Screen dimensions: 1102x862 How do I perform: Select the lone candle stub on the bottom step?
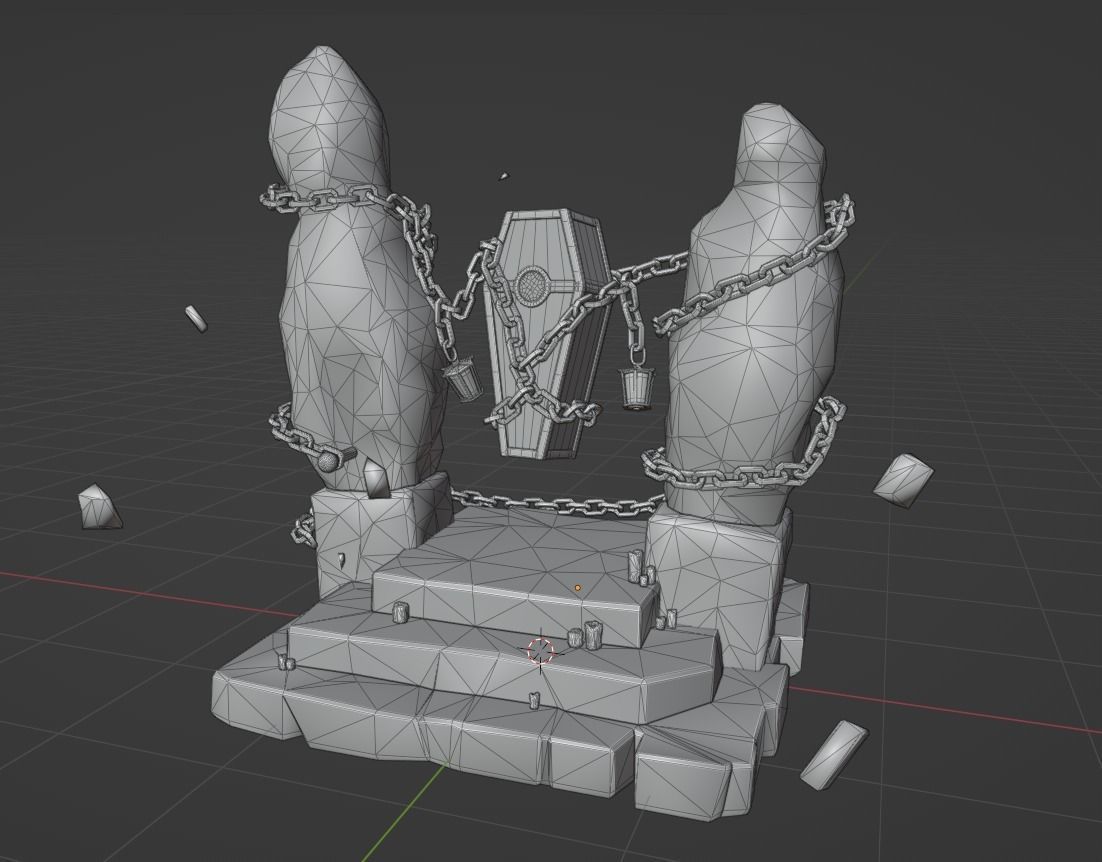click(534, 700)
